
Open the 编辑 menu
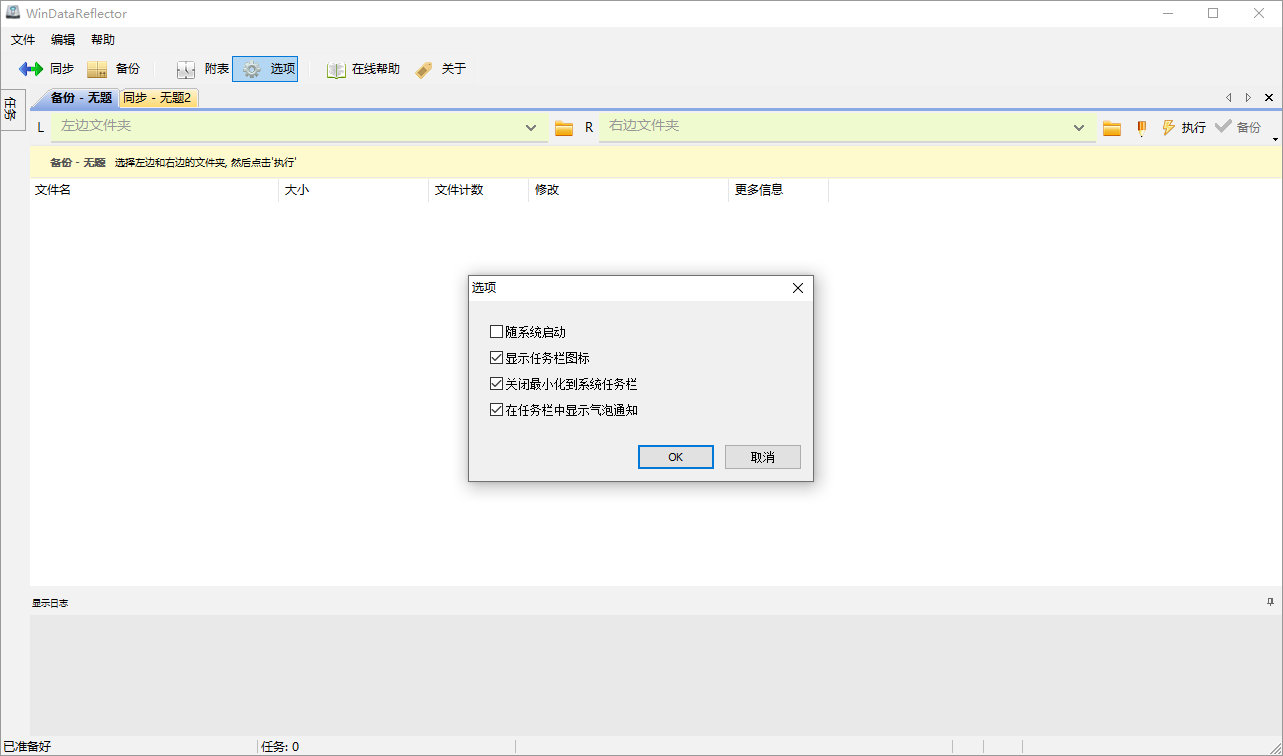pos(63,40)
